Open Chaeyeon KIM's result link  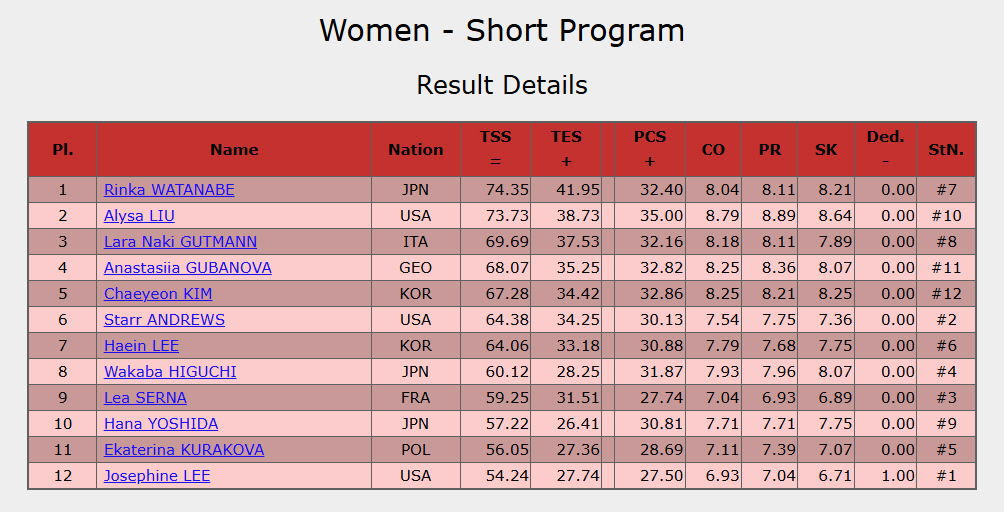158,294
